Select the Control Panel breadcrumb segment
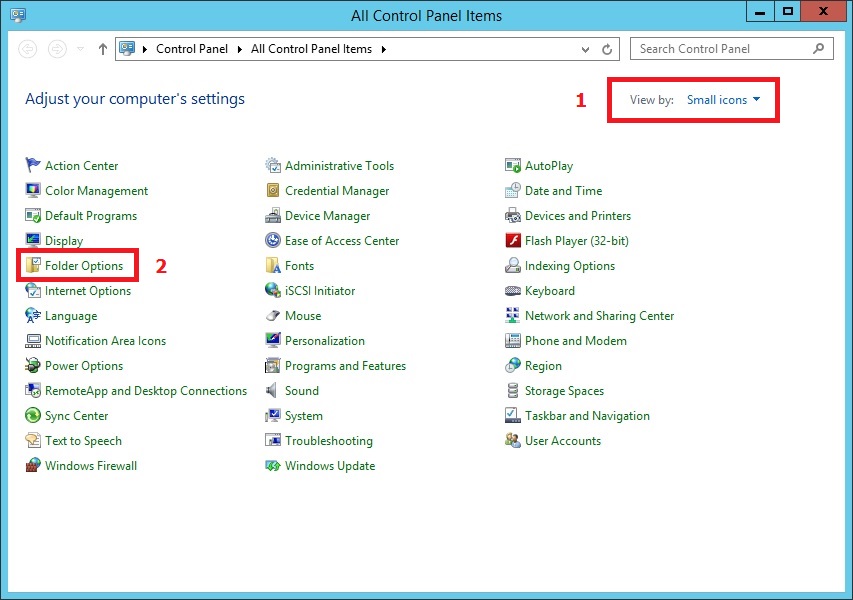The height and width of the screenshot is (600, 853). click(x=192, y=49)
